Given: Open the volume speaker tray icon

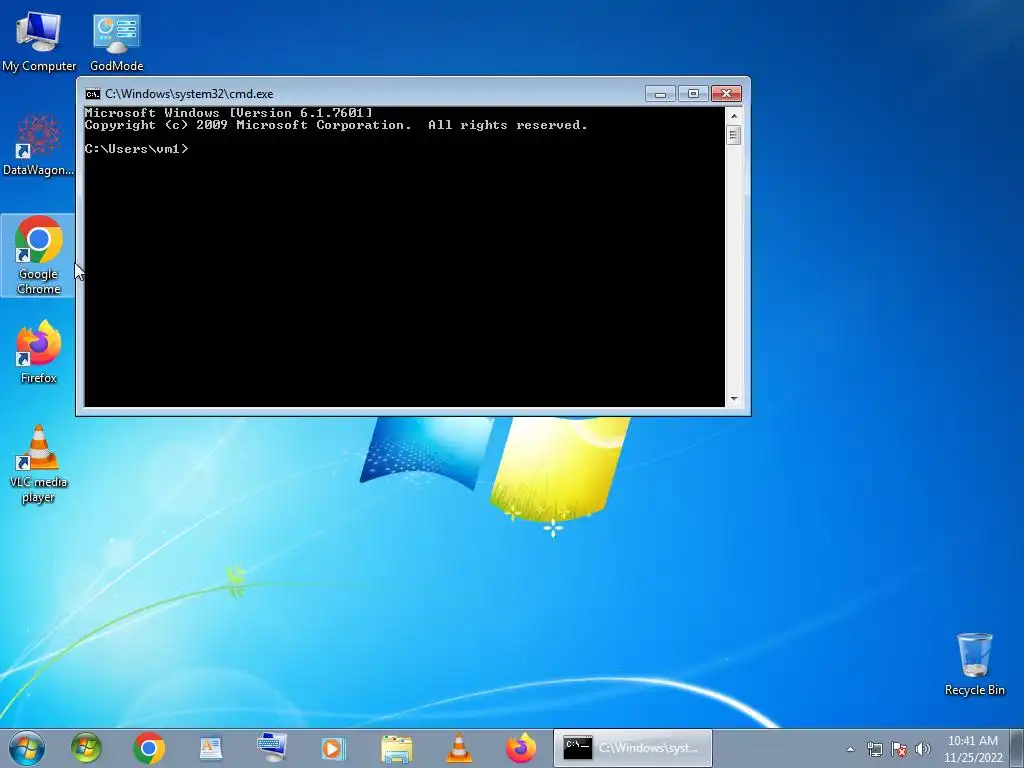Looking at the screenshot, I should (x=922, y=749).
